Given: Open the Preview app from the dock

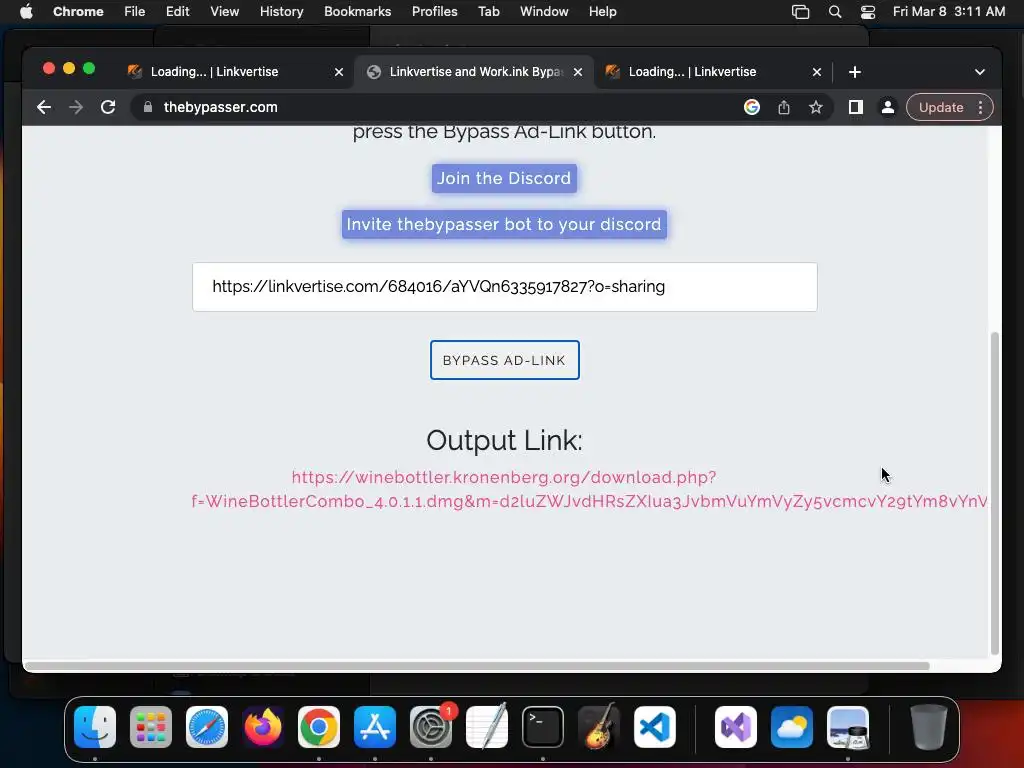Looking at the screenshot, I should [848, 727].
